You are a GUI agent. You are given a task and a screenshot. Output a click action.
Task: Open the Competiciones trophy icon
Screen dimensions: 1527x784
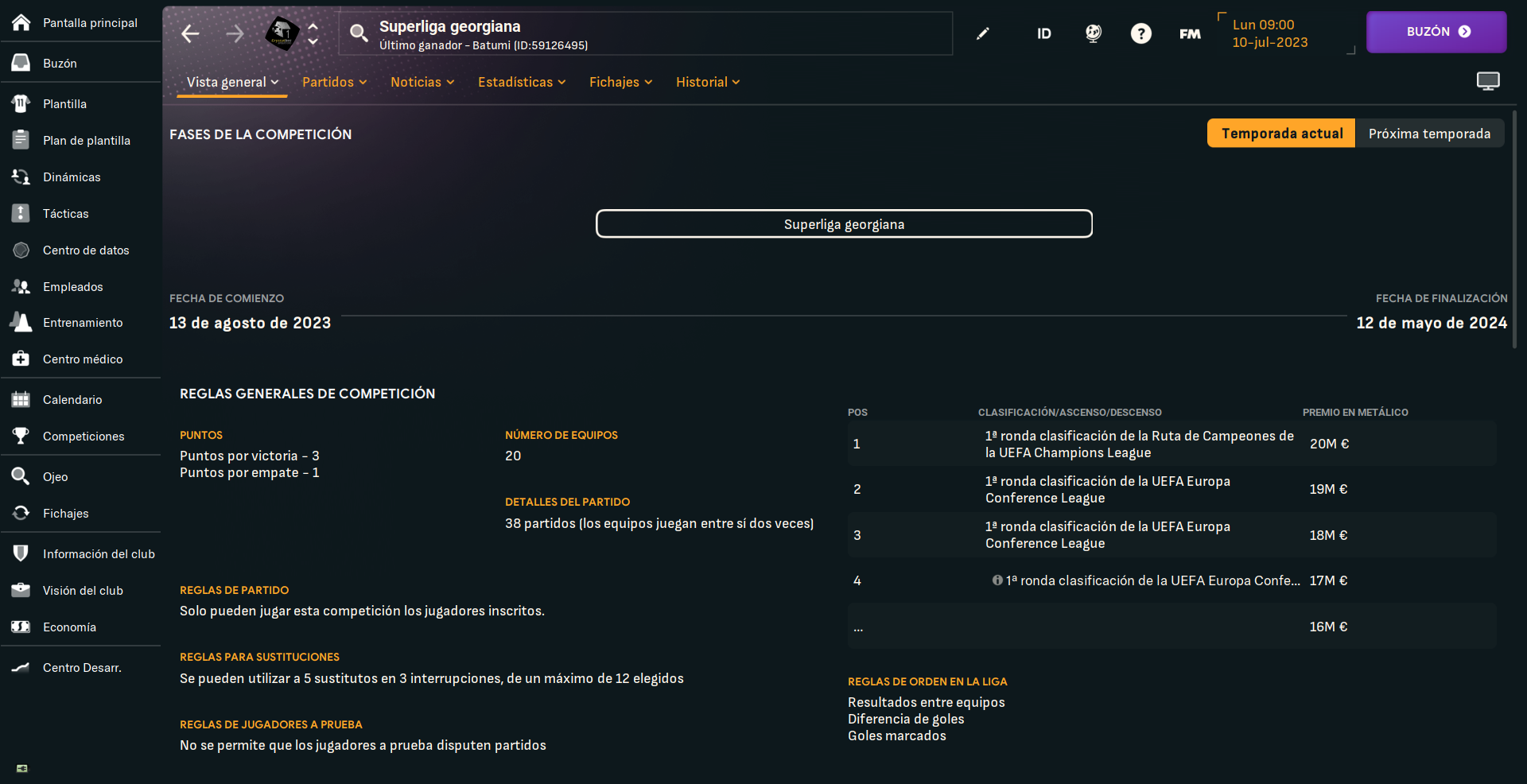tap(21, 436)
